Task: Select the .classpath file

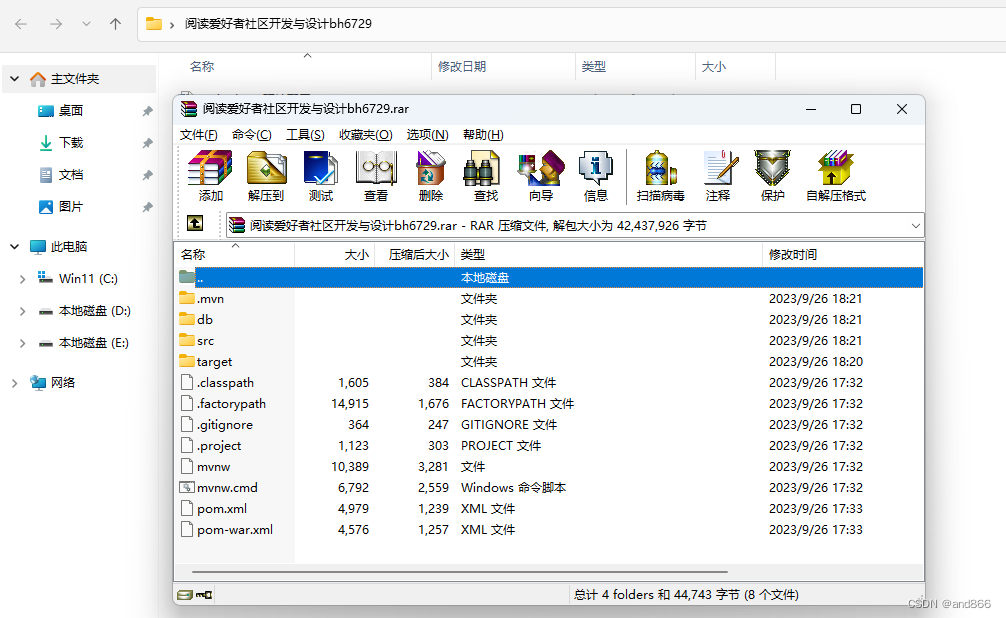Action: pos(549,383)
